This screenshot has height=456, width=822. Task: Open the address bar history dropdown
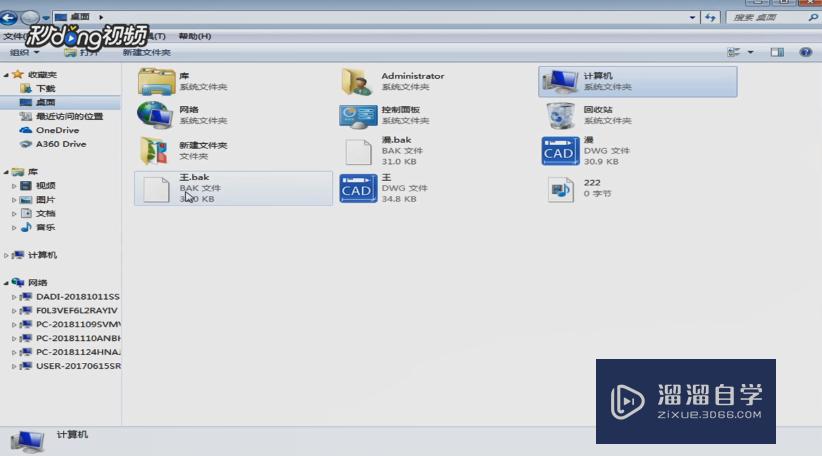click(x=692, y=17)
